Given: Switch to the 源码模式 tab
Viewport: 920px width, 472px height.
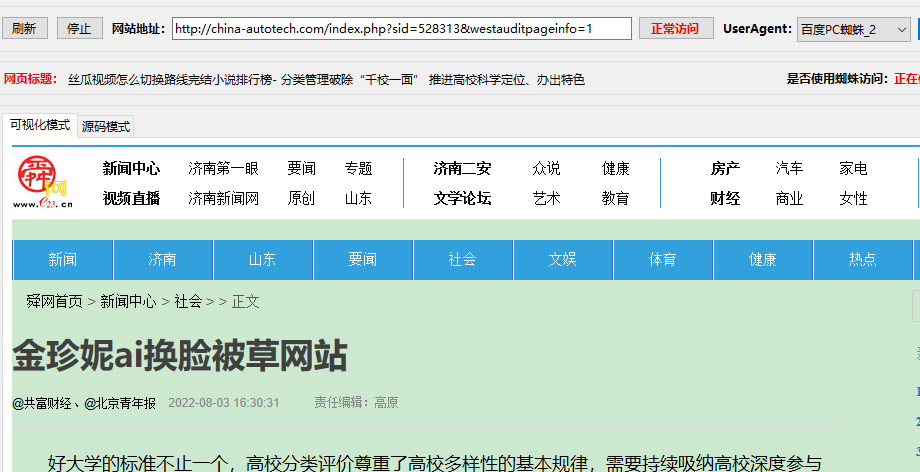Looking at the screenshot, I should [x=106, y=126].
